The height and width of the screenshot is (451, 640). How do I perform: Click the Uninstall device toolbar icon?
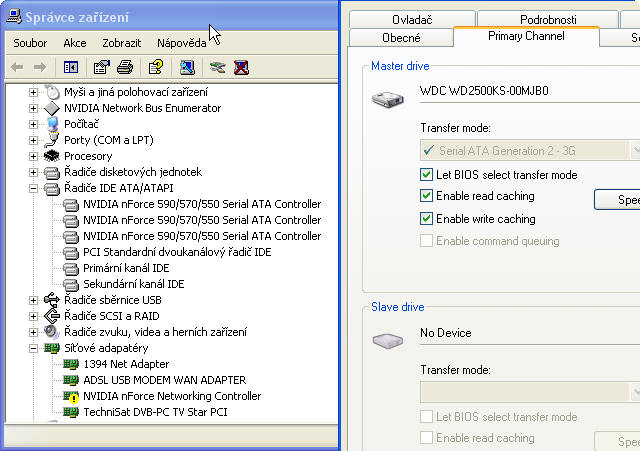pos(241,68)
